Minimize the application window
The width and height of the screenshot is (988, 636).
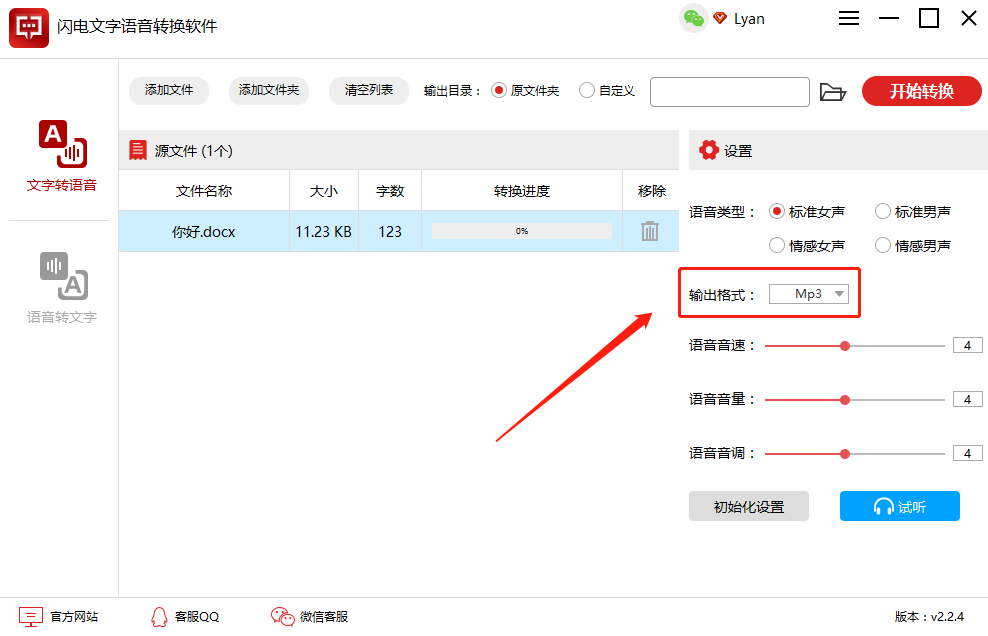click(888, 18)
